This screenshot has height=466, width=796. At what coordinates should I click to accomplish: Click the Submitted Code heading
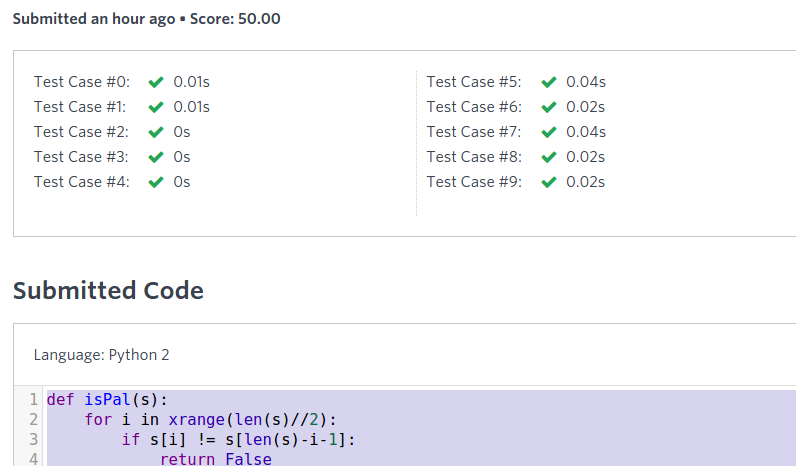coord(108,291)
